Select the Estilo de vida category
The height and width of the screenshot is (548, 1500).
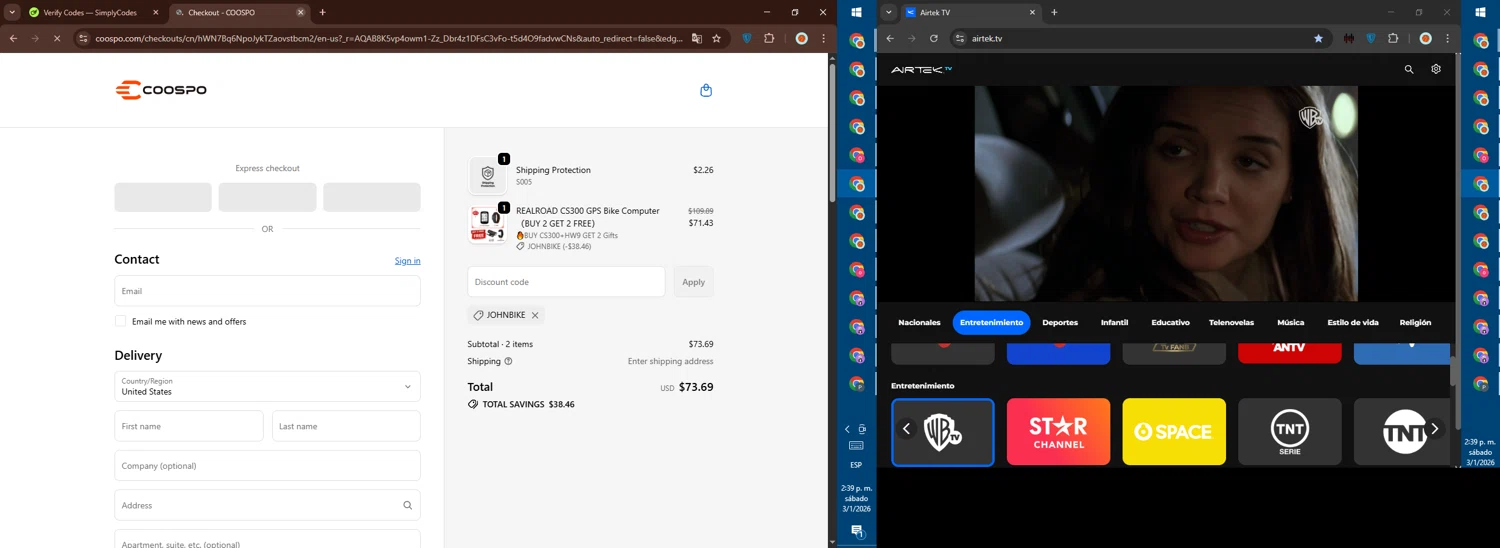click(x=1353, y=323)
